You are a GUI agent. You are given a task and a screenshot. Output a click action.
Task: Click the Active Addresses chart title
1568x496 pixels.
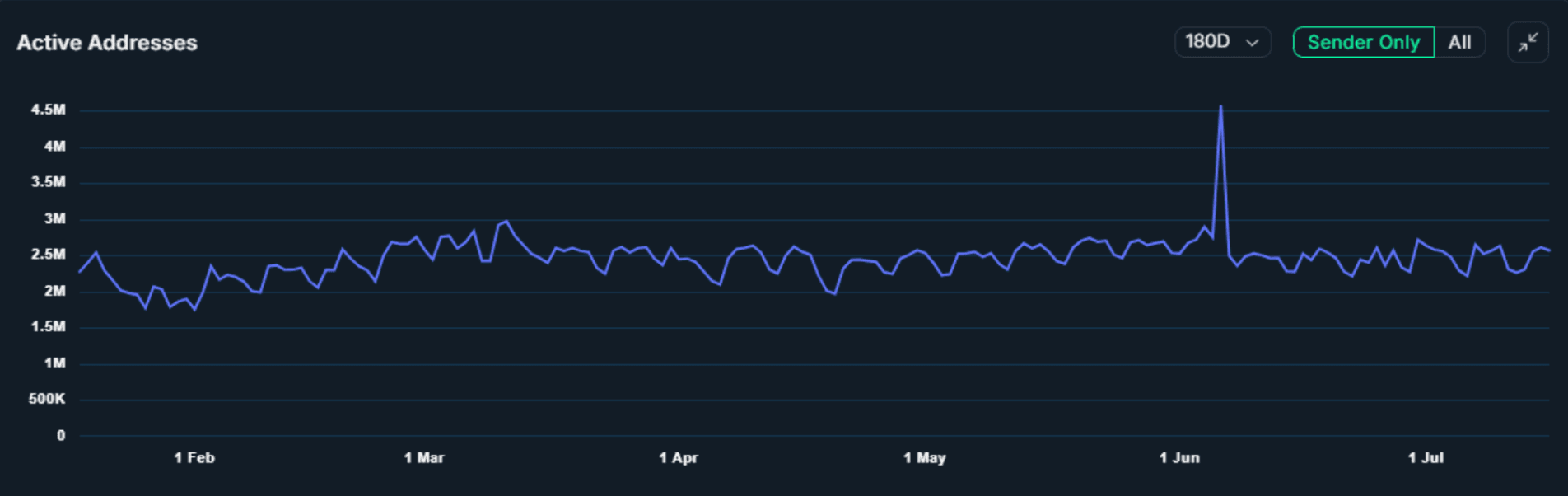107,43
